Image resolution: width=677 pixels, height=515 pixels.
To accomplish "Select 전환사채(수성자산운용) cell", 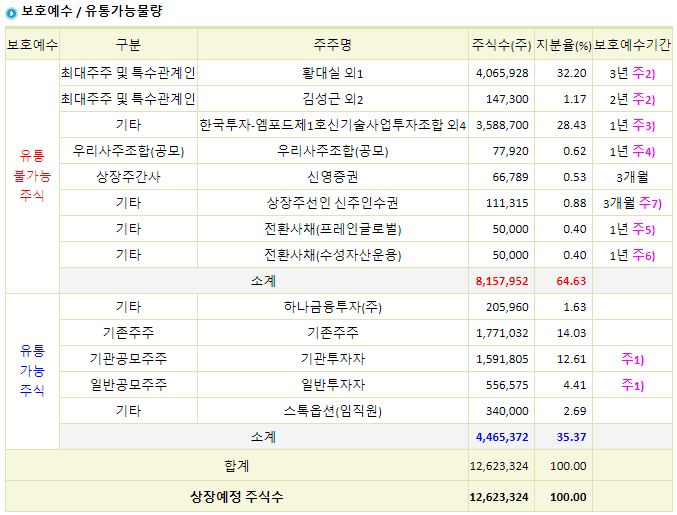I will pyautogui.click(x=332, y=255).
